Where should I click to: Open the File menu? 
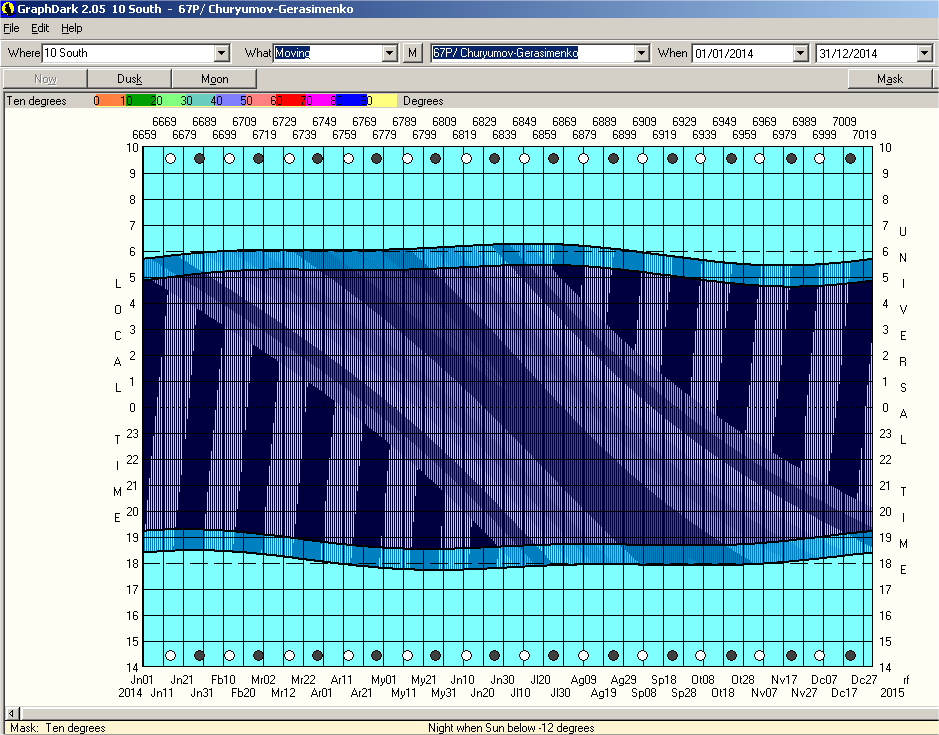pos(12,28)
